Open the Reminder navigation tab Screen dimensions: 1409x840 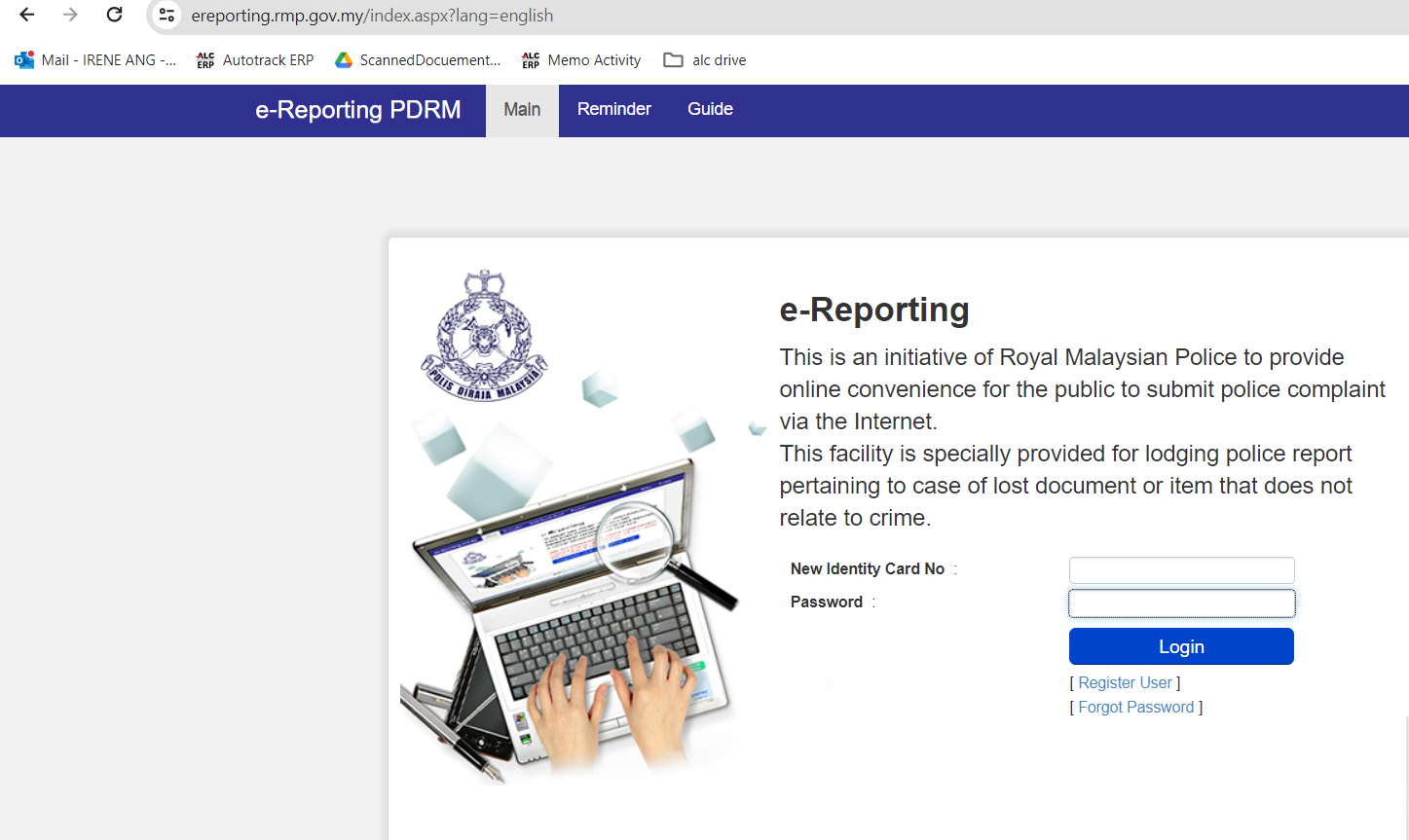(x=614, y=110)
